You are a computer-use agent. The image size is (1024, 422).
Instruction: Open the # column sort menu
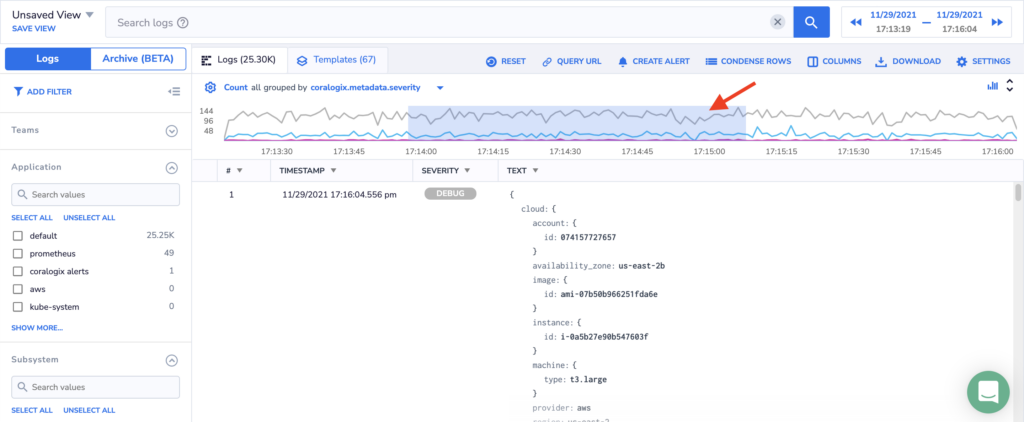240,170
